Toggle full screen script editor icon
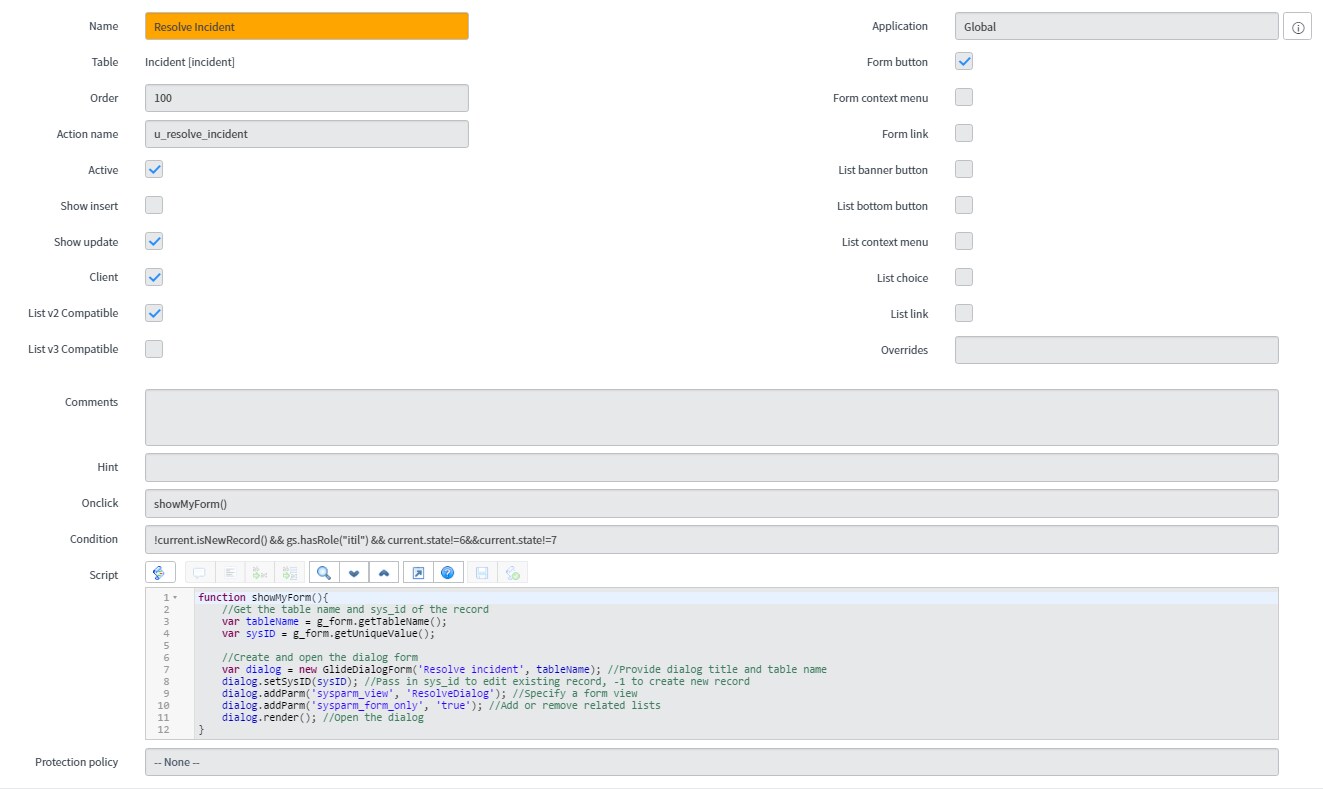Image resolution: width=1323 pixels, height=789 pixels. click(x=418, y=572)
